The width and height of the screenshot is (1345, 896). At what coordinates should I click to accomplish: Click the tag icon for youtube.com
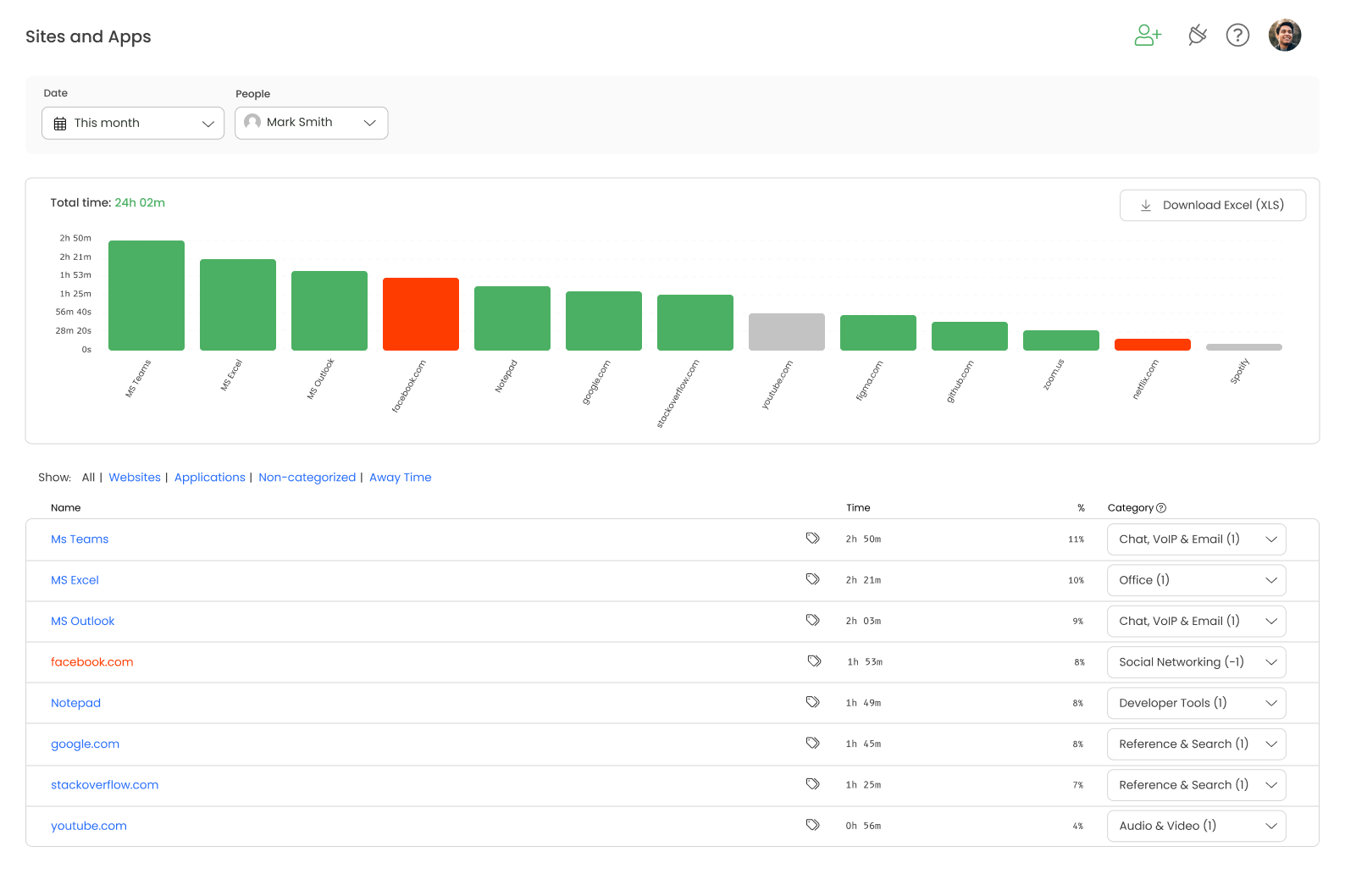click(812, 825)
